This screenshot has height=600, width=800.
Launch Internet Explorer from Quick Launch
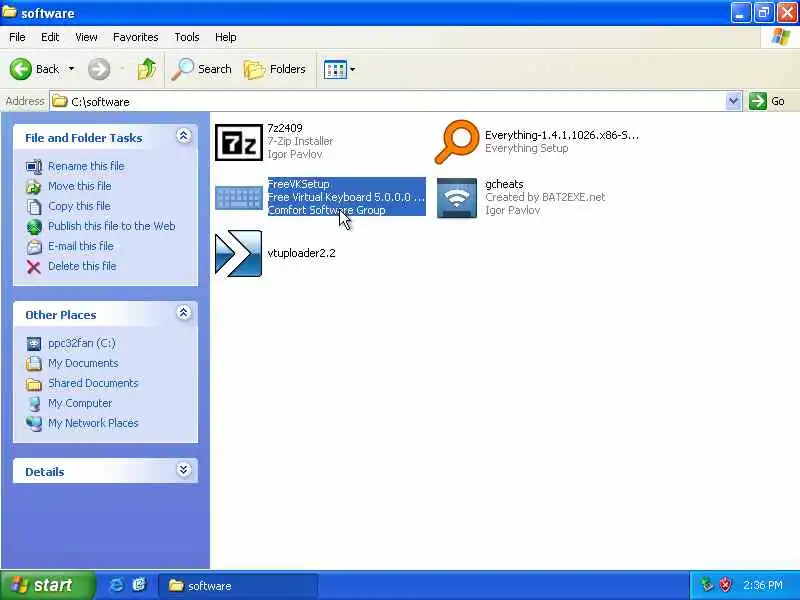[x=116, y=585]
